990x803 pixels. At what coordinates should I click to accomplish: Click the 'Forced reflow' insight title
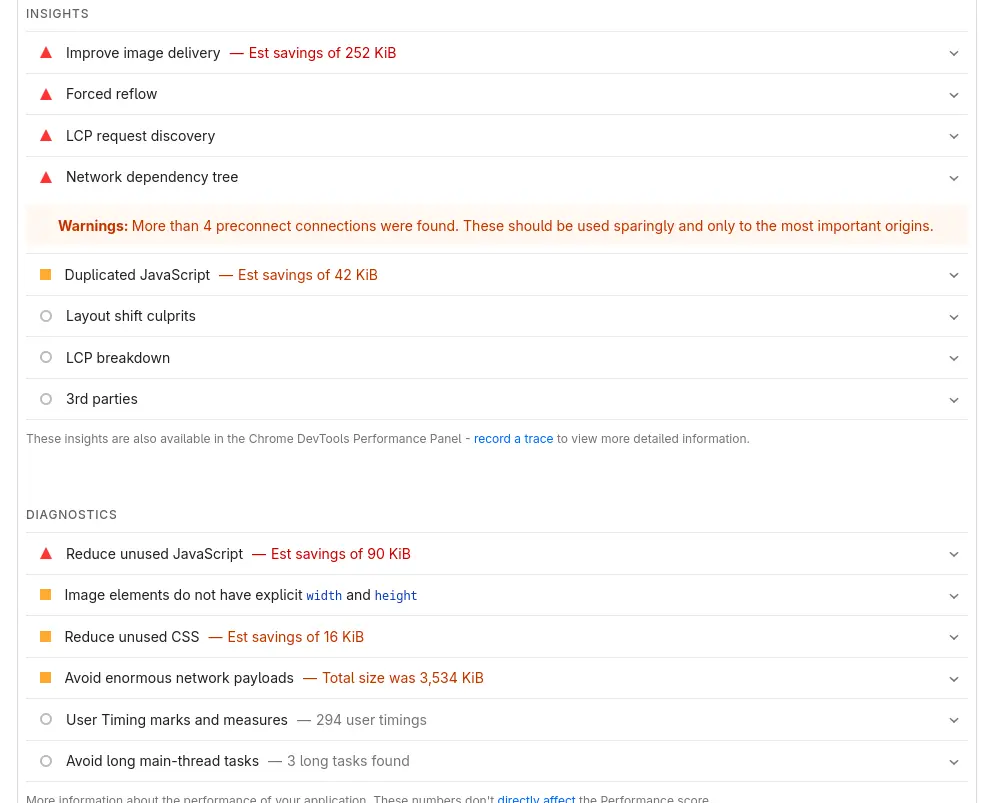112,94
